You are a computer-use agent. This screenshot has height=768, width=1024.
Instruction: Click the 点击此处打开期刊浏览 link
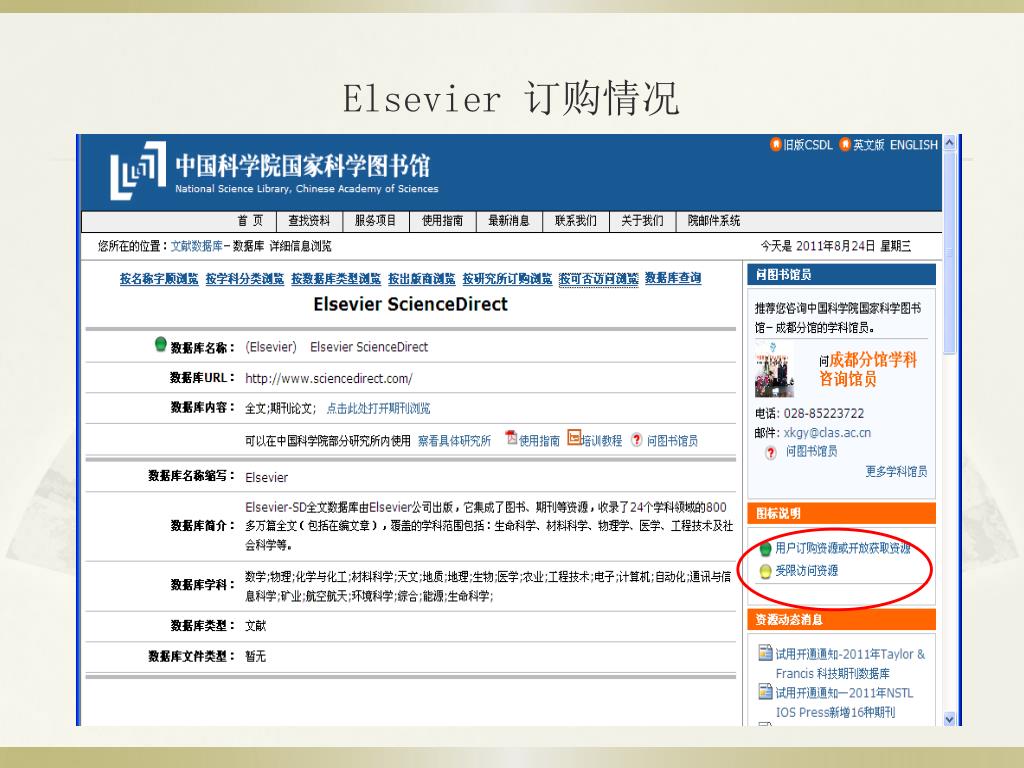click(x=378, y=409)
